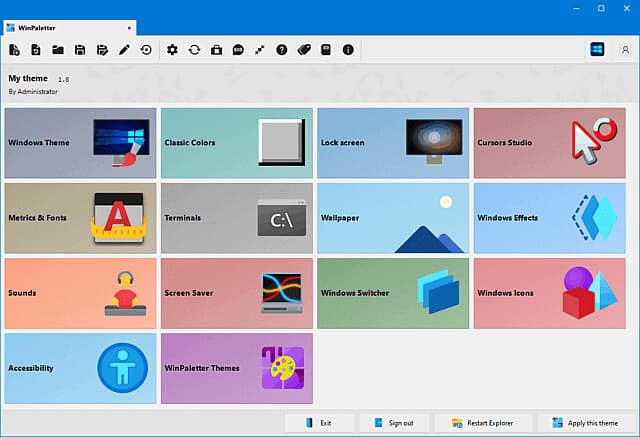Screen dimensions: 640x437
Task: Open help via the question mark icon
Action: point(282,50)
